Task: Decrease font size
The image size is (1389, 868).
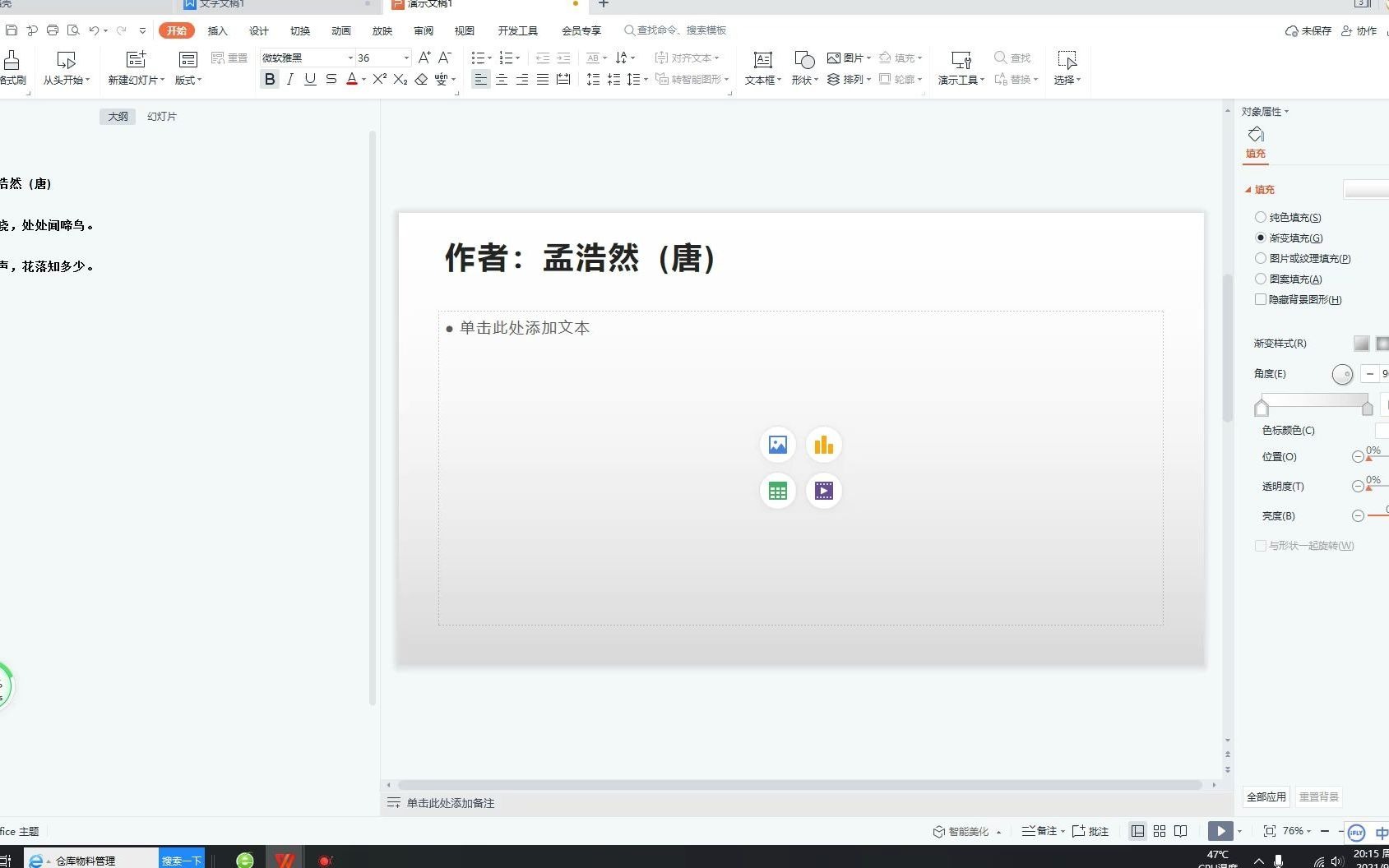Action: [445, 58]
